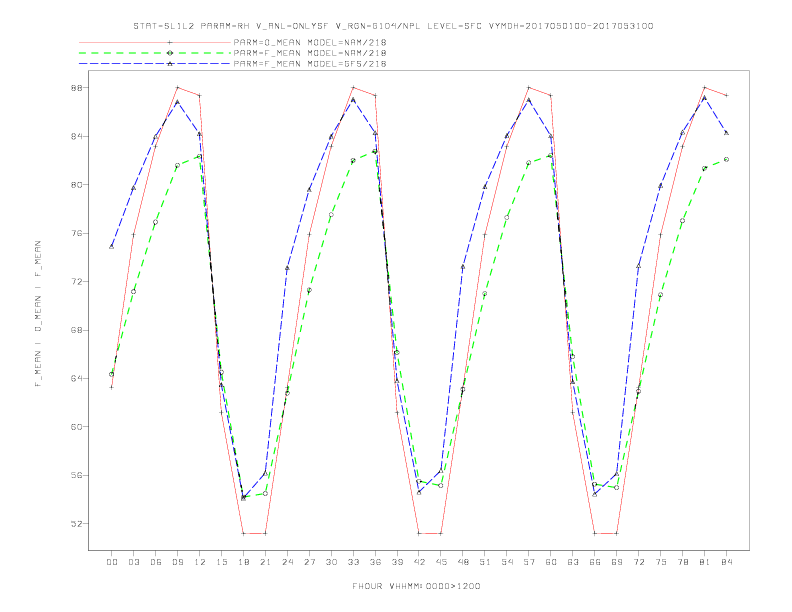The height and width of the screenshot is (612, 792).
Task: Click x-axis forecast hour label 60
Action: coord(551,562)
